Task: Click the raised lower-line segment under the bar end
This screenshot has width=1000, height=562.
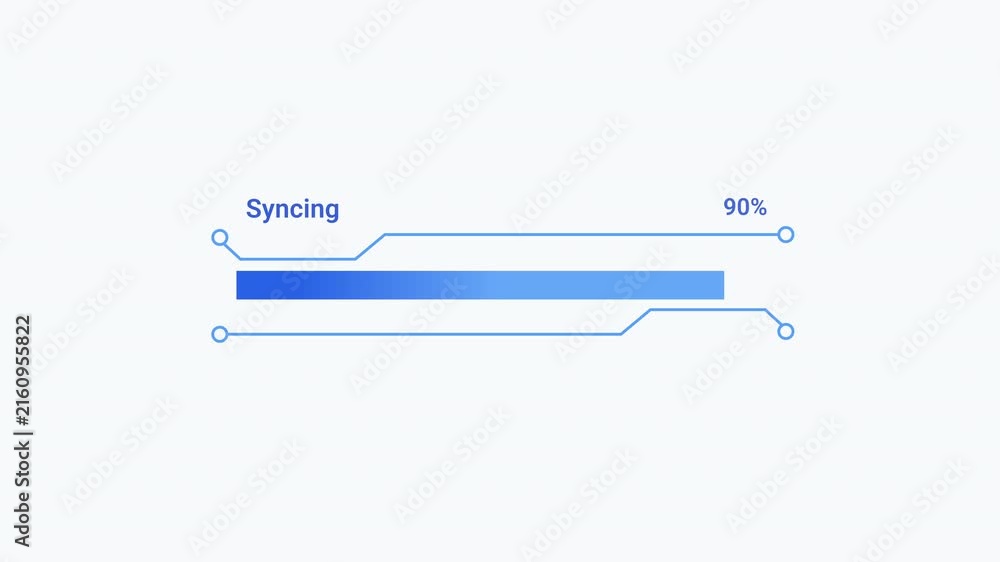Action: (x=708, y=310)
